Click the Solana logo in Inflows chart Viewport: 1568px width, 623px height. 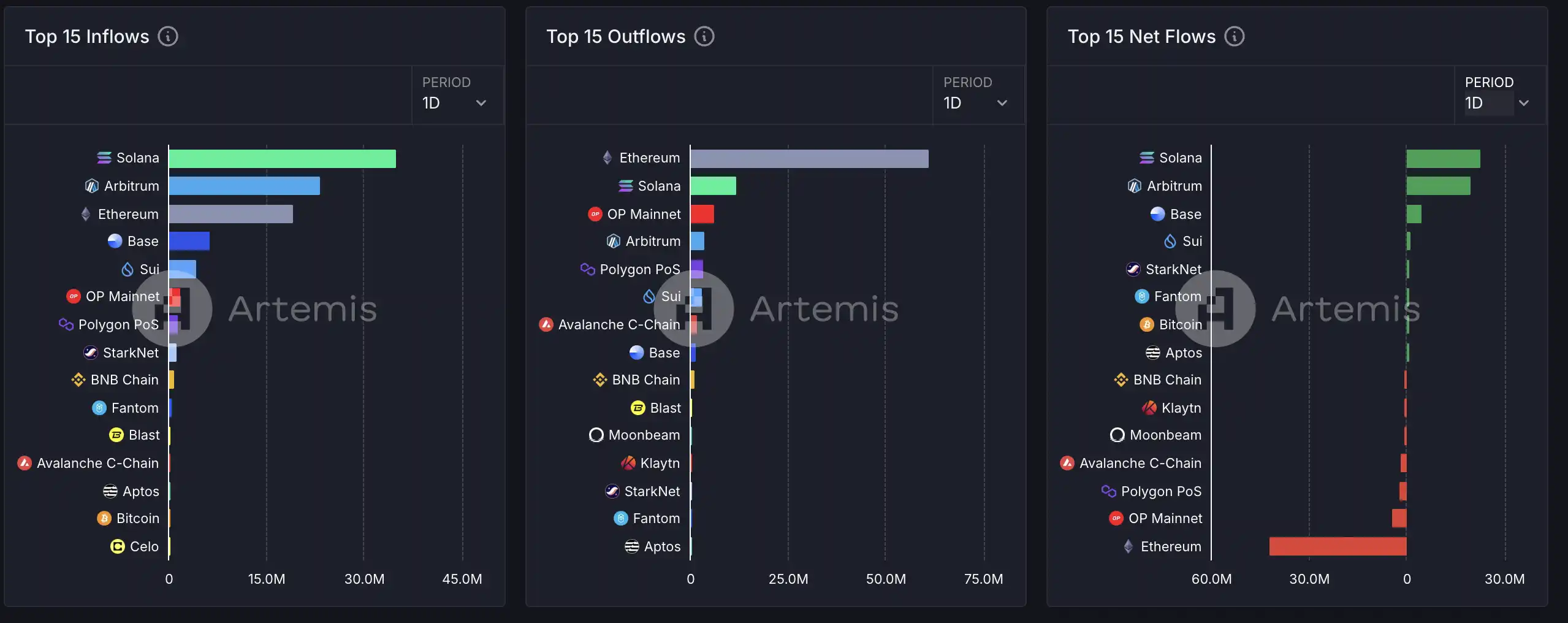coord(104,158)
